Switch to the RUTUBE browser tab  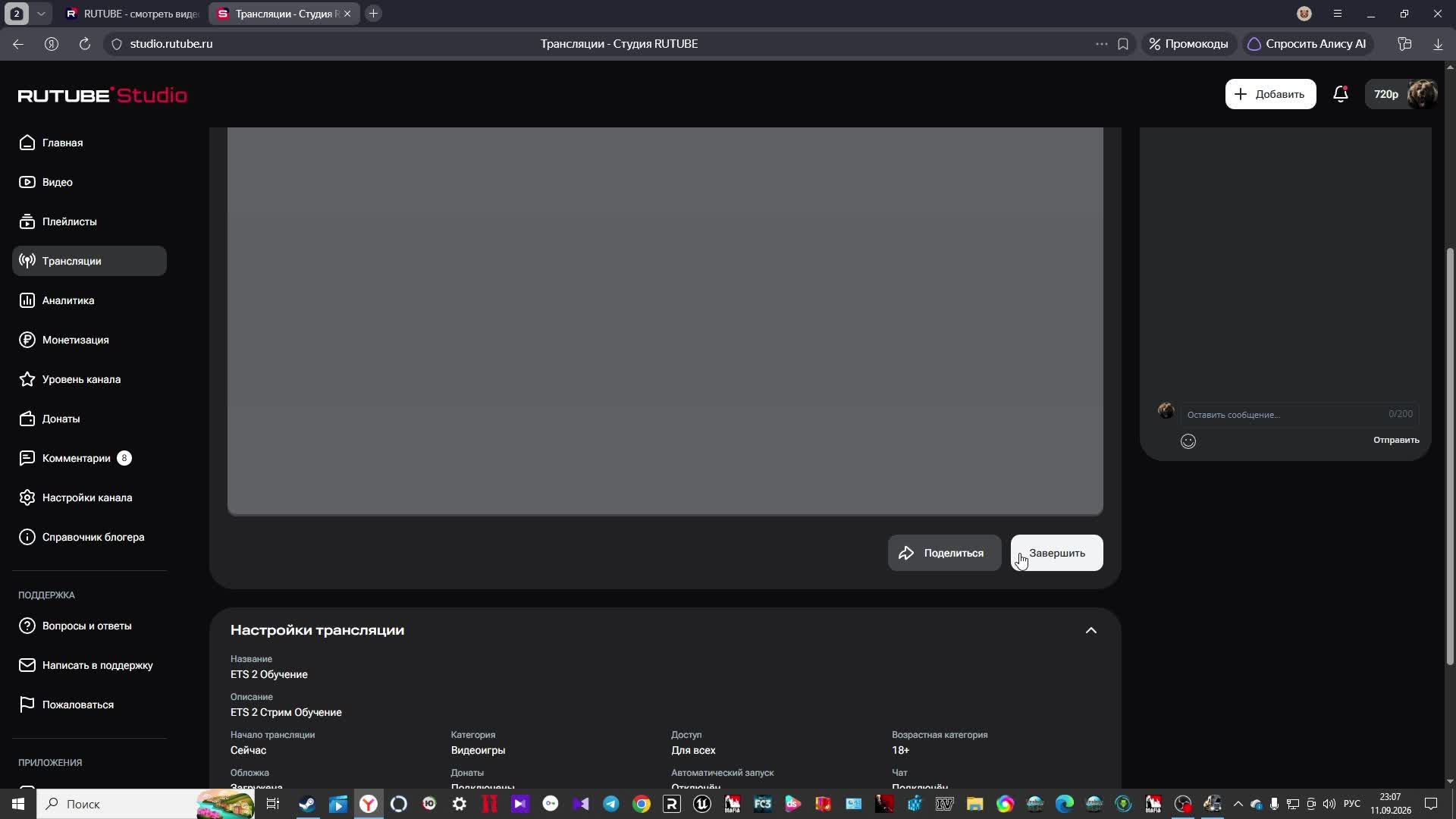pyautogui.click(x=132, y=14)
